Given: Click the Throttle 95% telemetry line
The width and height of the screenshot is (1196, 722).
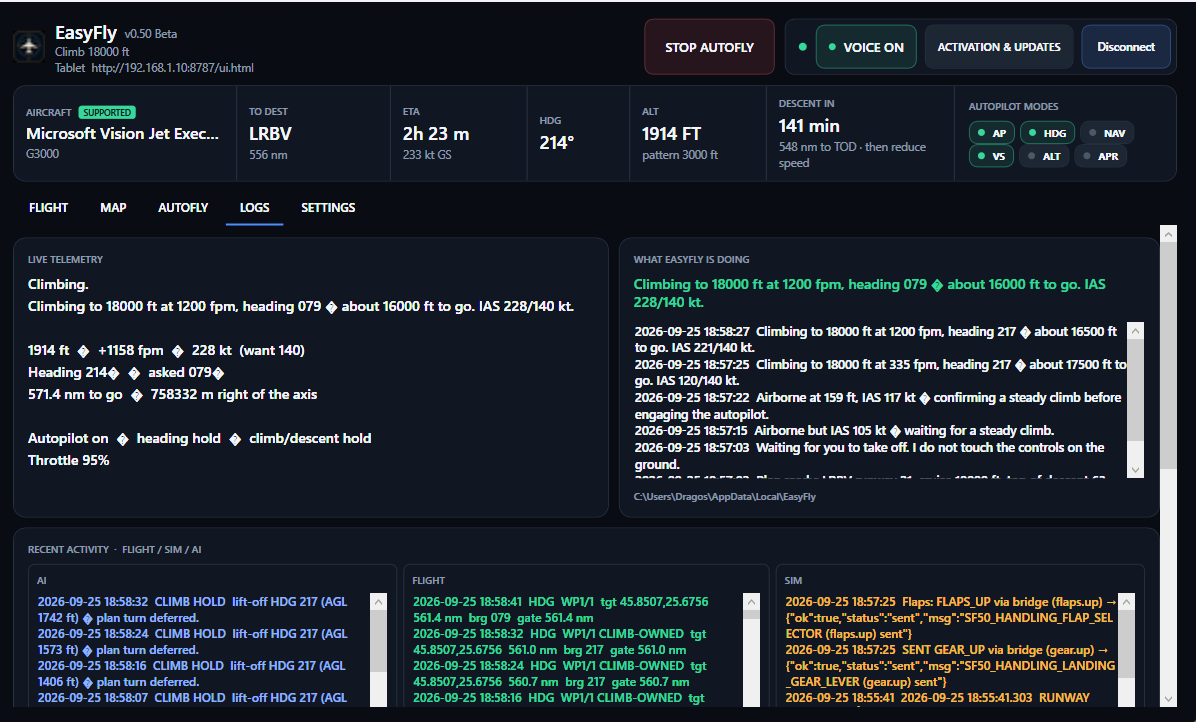Looking at the screenshot, I should tap(69, 460).
